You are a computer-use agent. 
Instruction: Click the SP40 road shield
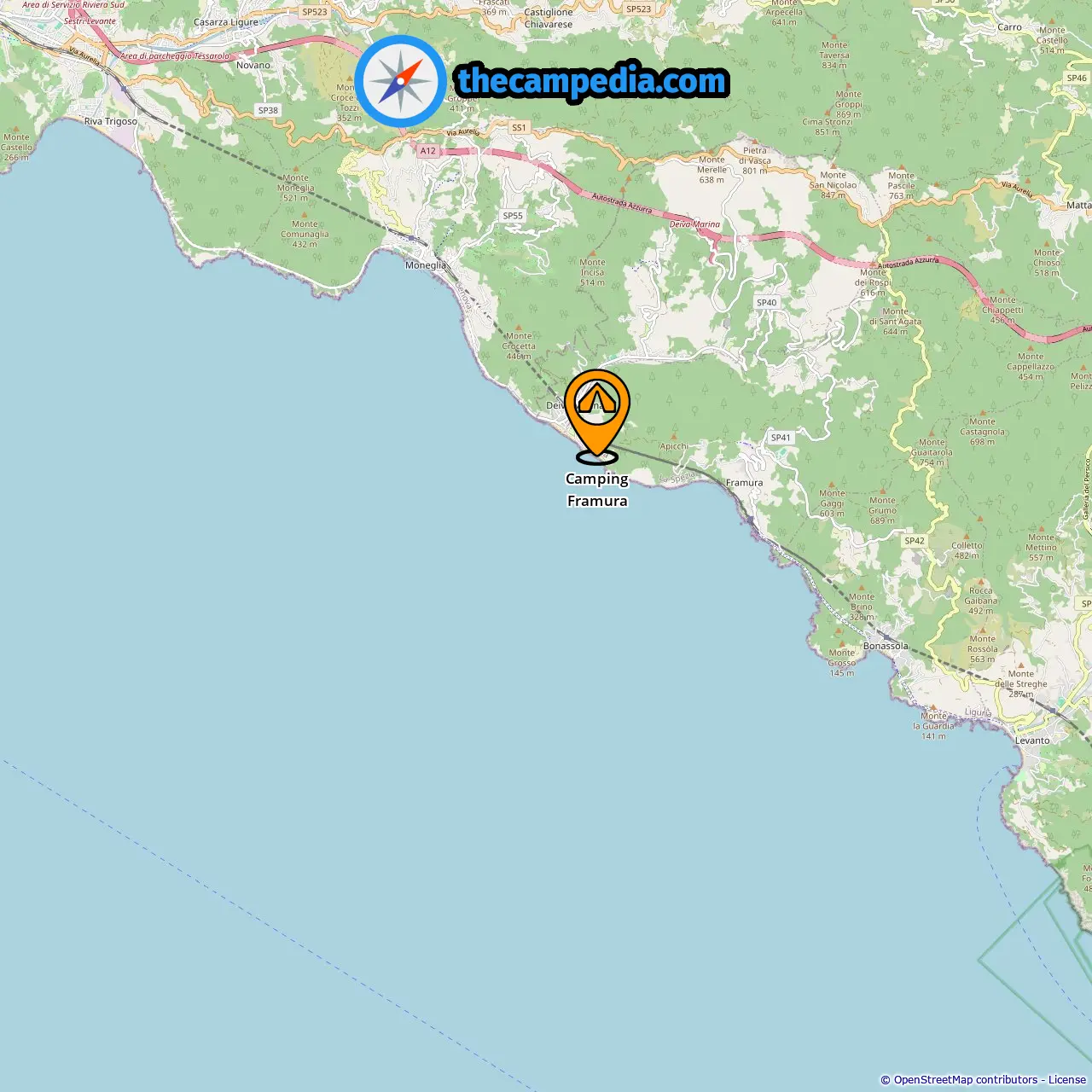767,303
